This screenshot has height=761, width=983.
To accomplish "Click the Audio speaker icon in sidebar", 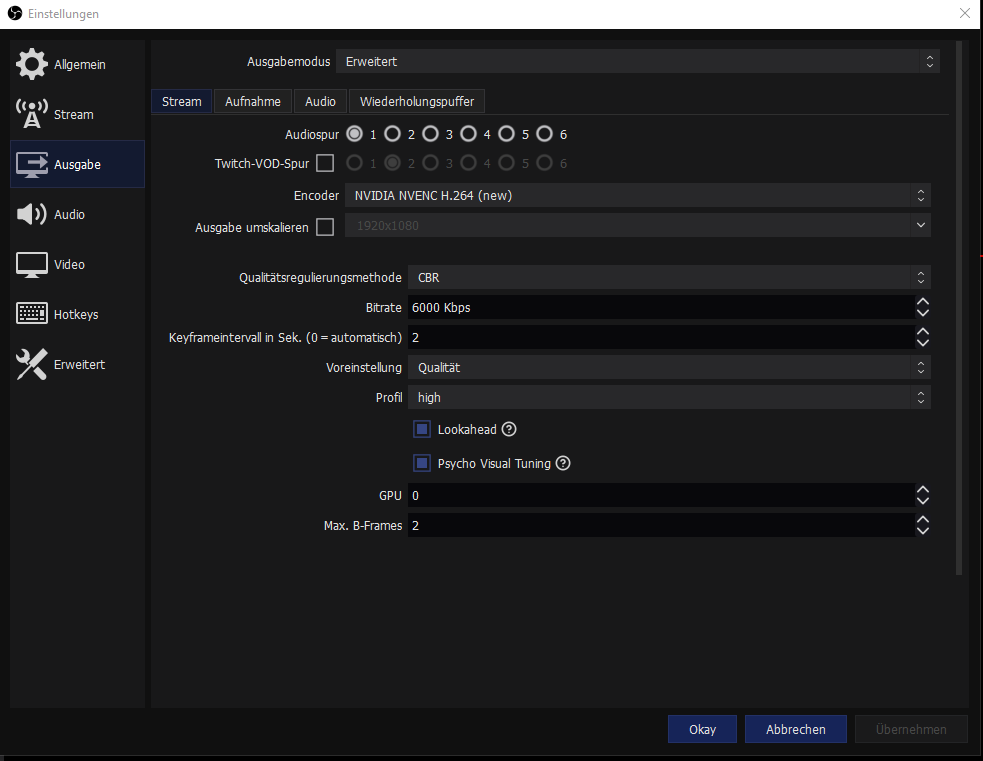I will pyautogui.click(x=32, y=215).
